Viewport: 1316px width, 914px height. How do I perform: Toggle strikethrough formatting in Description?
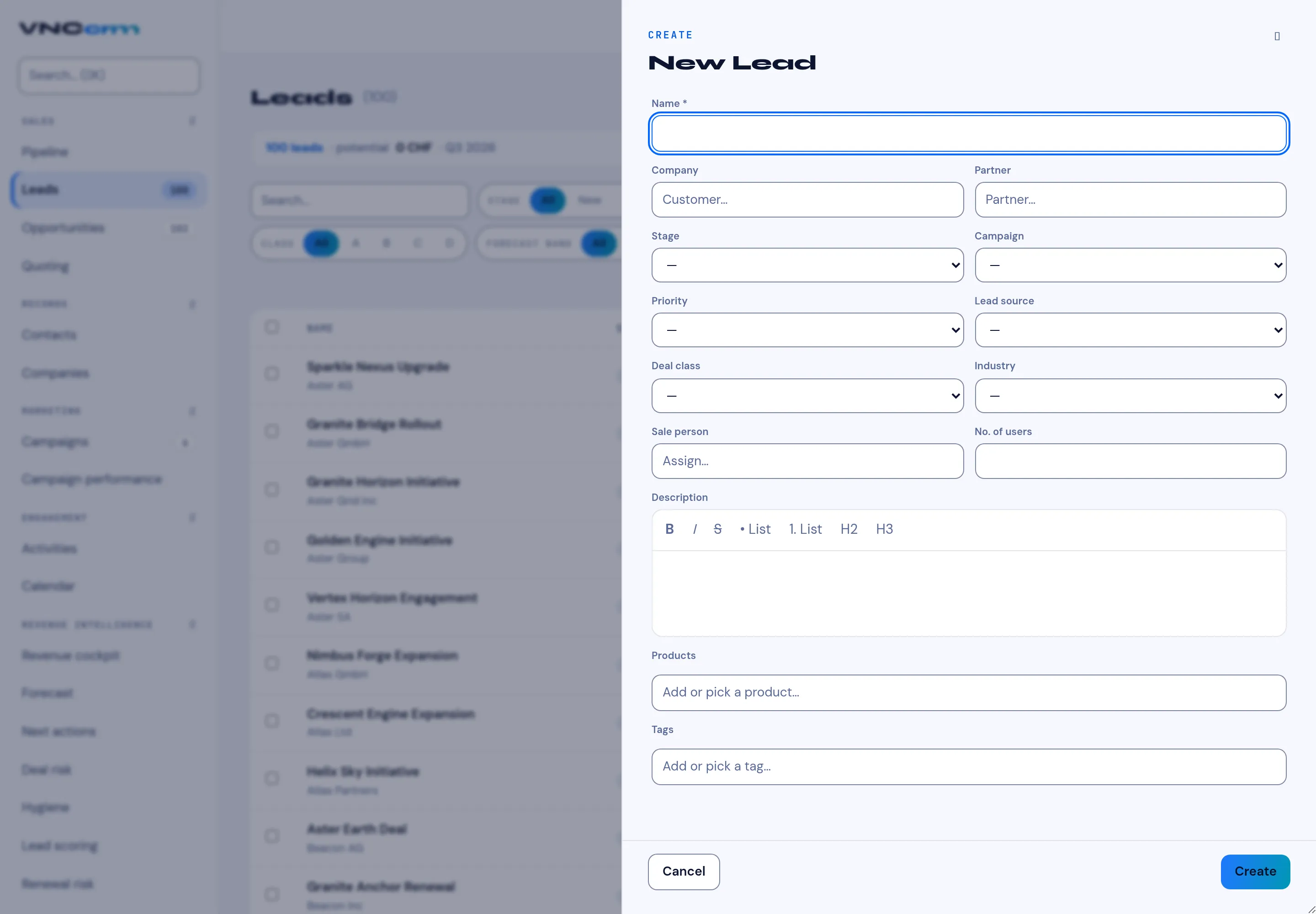717,529
